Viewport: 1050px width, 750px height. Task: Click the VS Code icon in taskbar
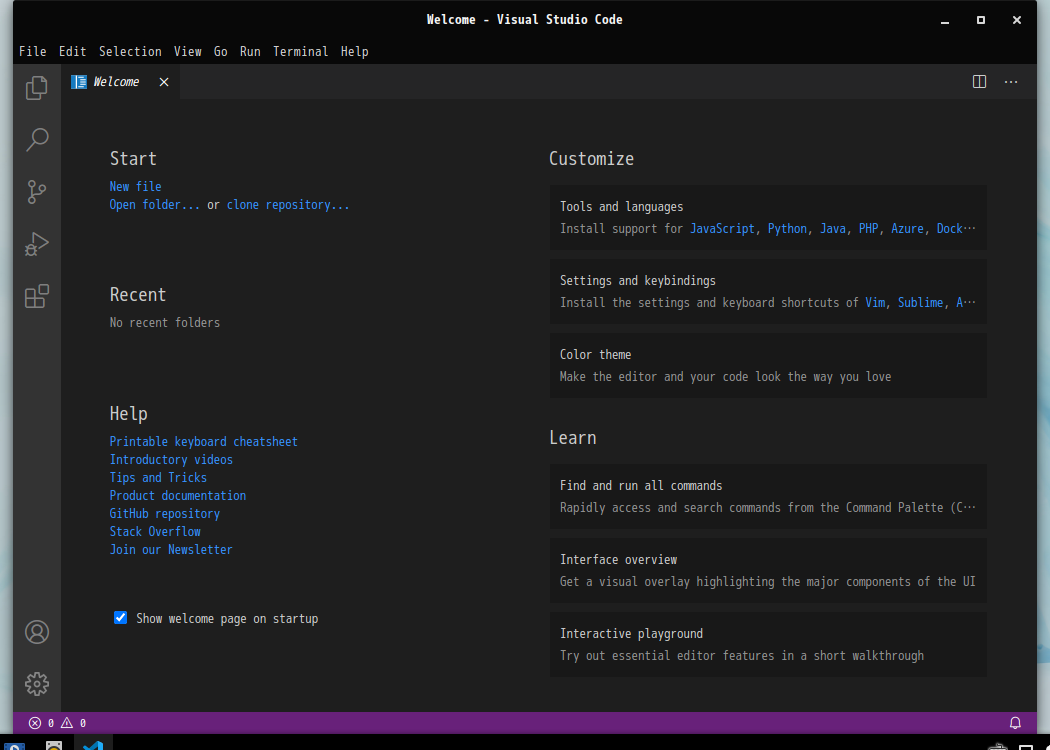point(93,745)
